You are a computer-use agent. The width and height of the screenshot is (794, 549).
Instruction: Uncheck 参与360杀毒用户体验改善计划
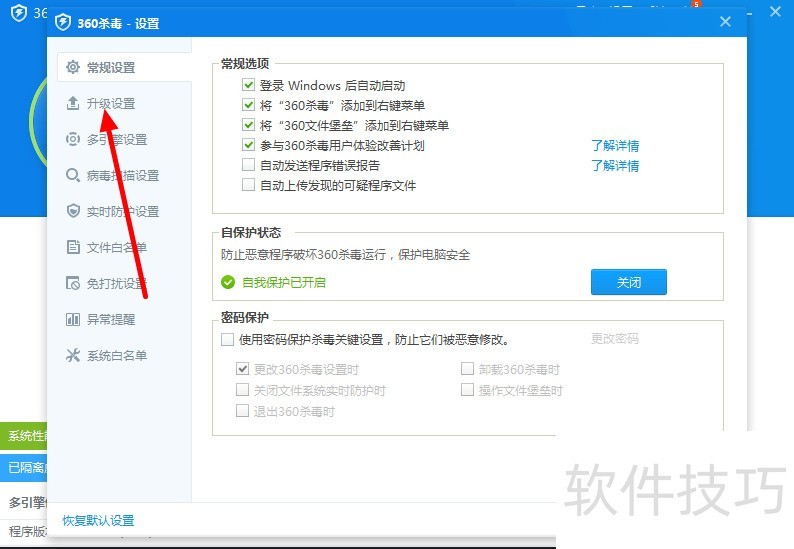click(248, 145)
